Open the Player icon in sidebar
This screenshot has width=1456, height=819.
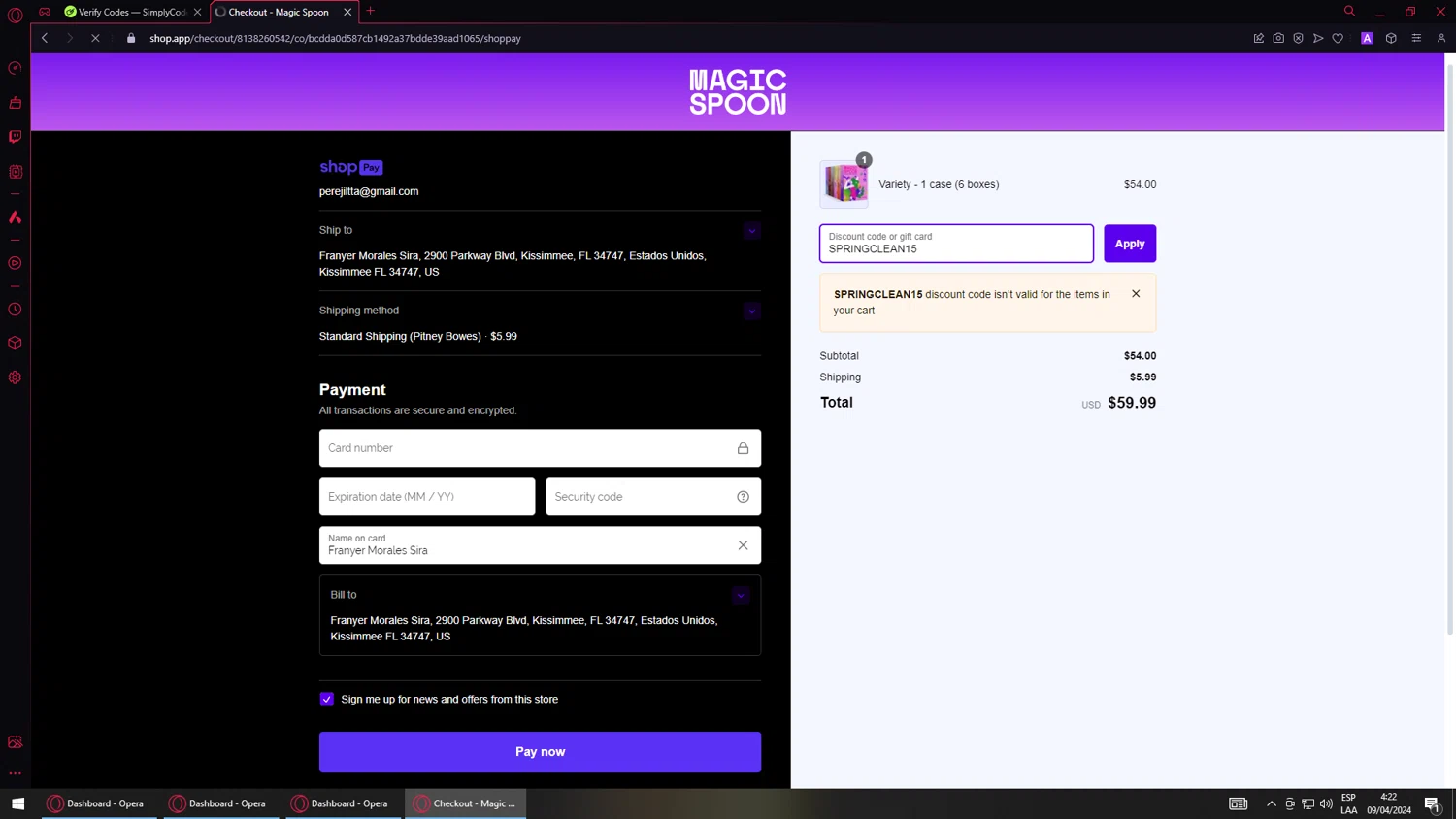pyautogui.click(x=15, y=263)
